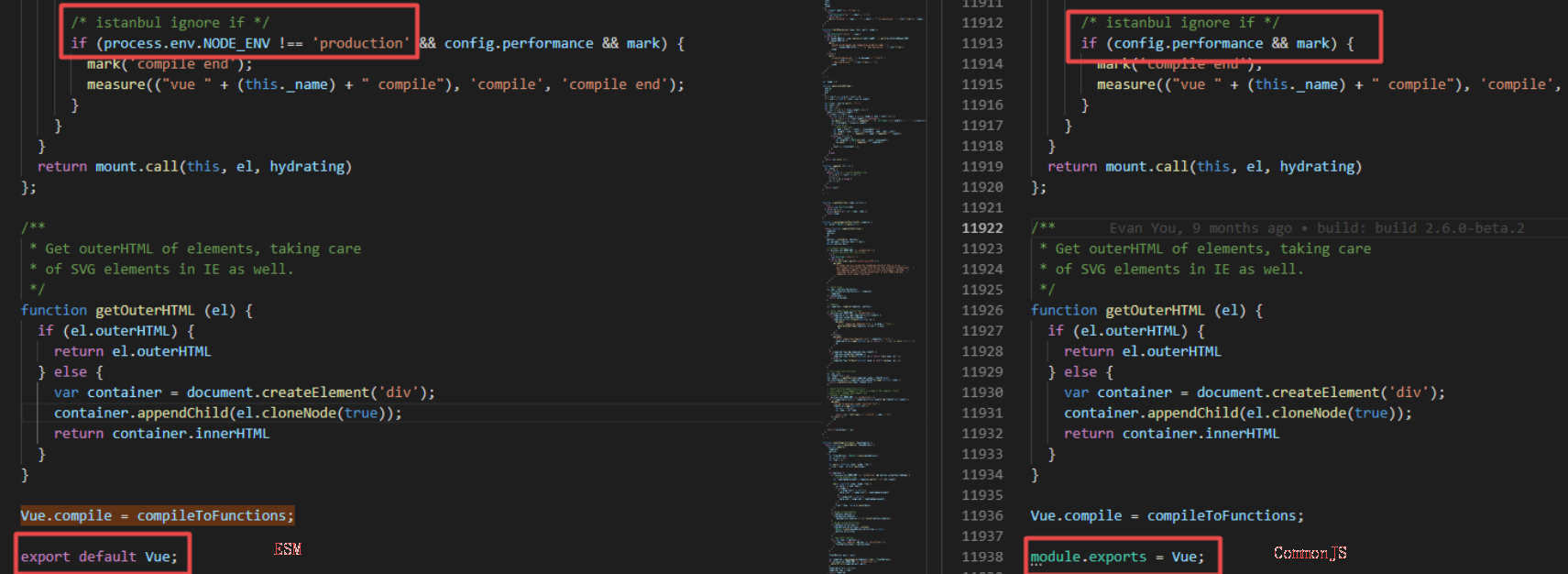Click 'return mount.call' line in the left pane
This screenshot has height=574, width=1568.
194,167
